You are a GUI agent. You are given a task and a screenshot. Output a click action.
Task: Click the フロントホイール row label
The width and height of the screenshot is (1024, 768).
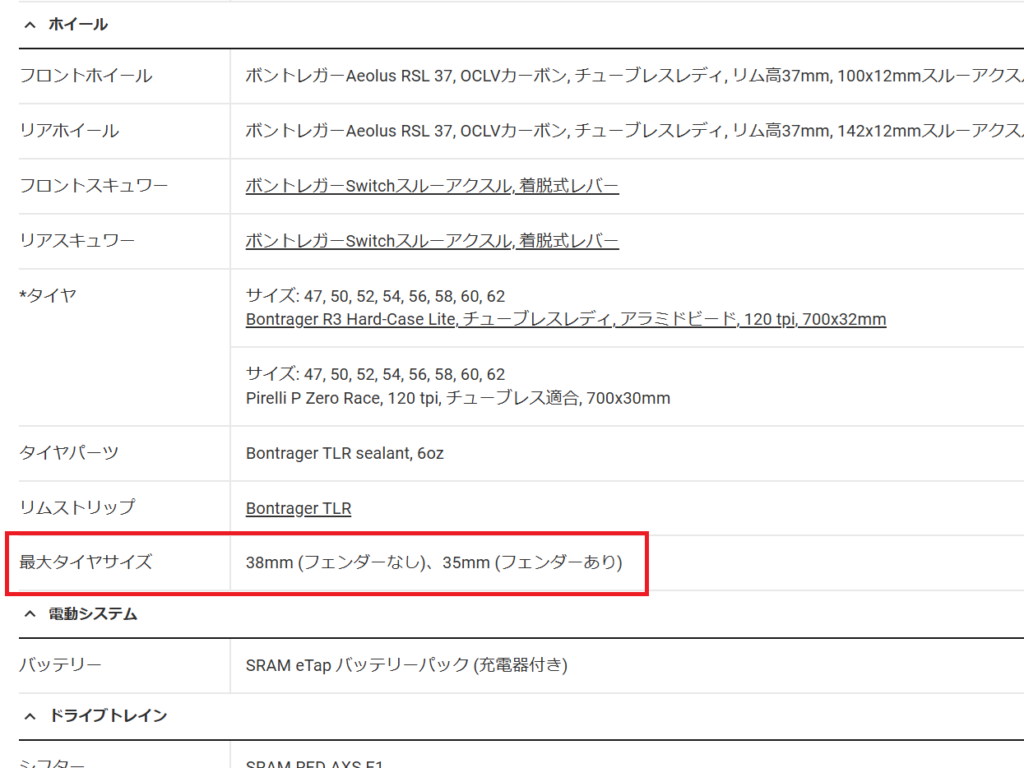click(86, 76)
